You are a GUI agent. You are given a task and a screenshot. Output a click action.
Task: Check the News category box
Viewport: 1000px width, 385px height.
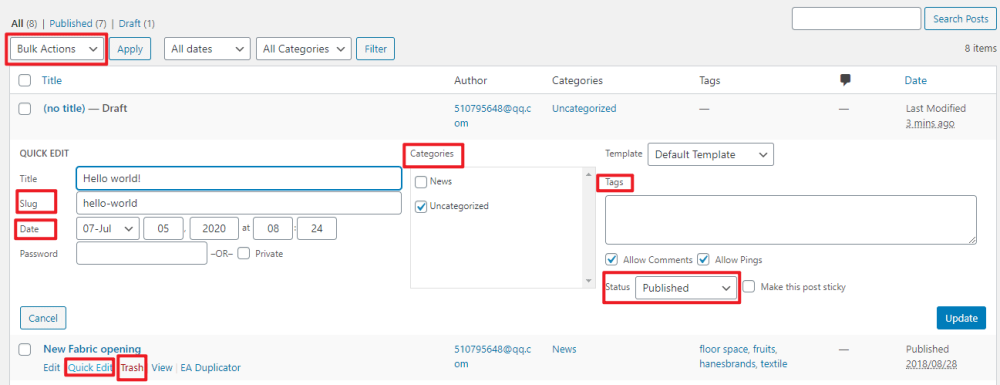click(421, 182)
